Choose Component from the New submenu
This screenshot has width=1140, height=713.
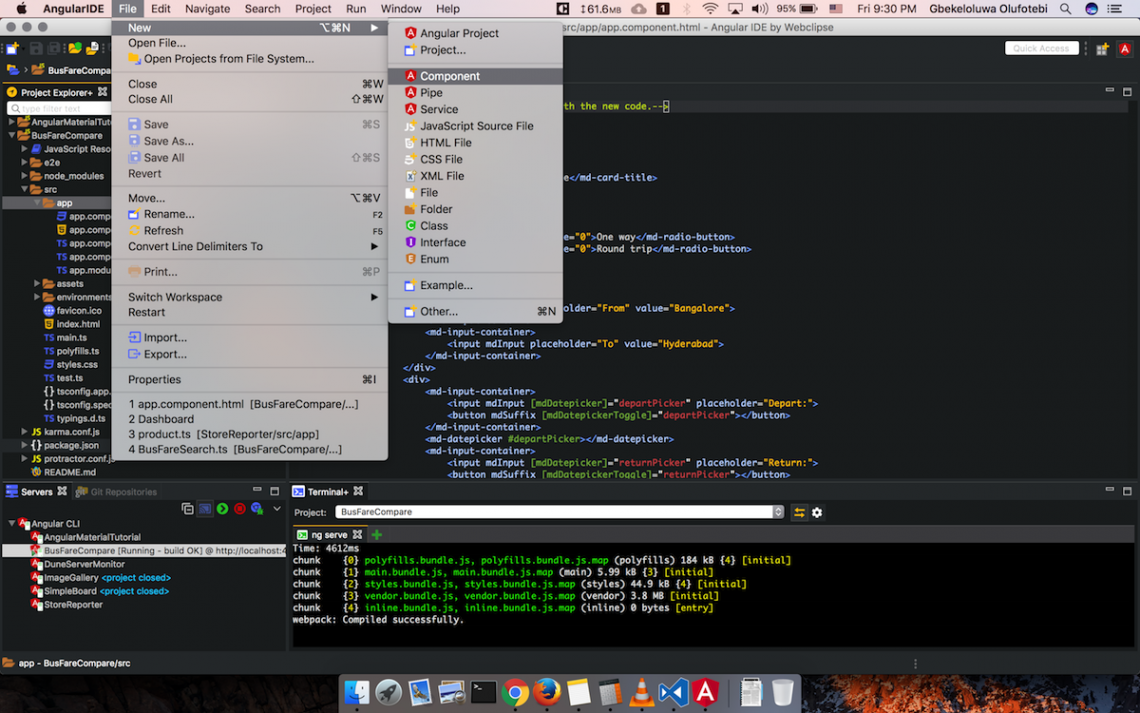(x=449, y=76)
